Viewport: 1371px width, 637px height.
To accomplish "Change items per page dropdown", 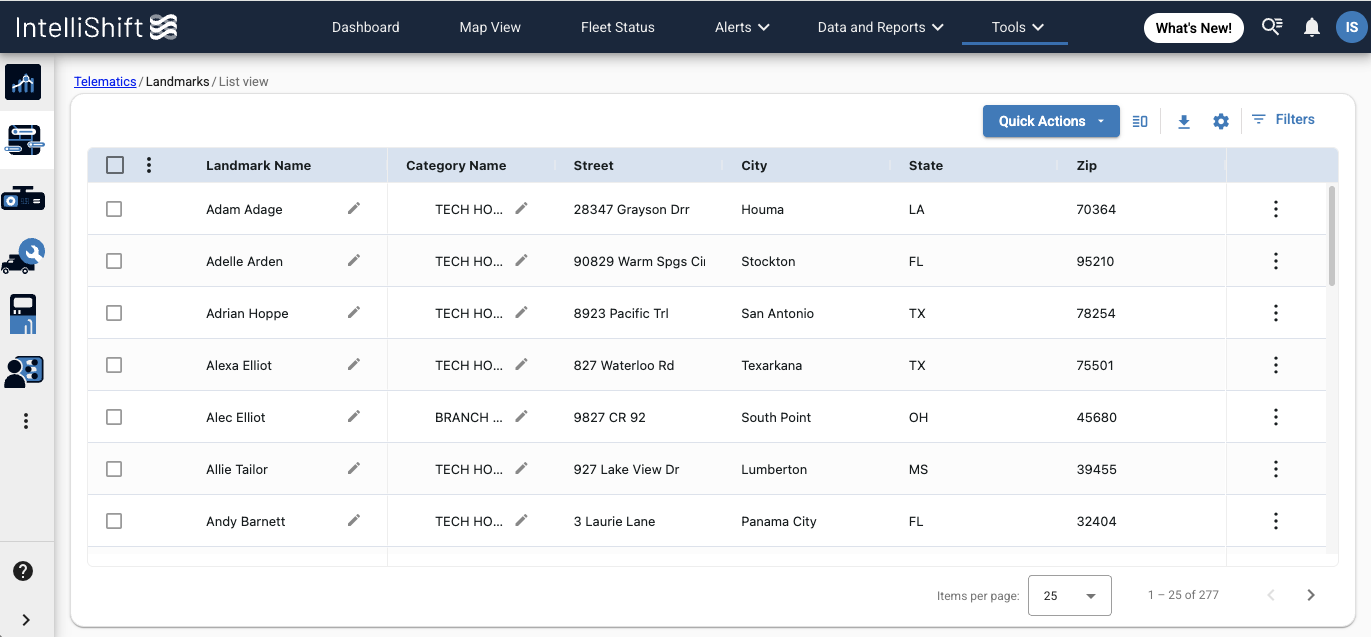I will [x=1070, y=595].
